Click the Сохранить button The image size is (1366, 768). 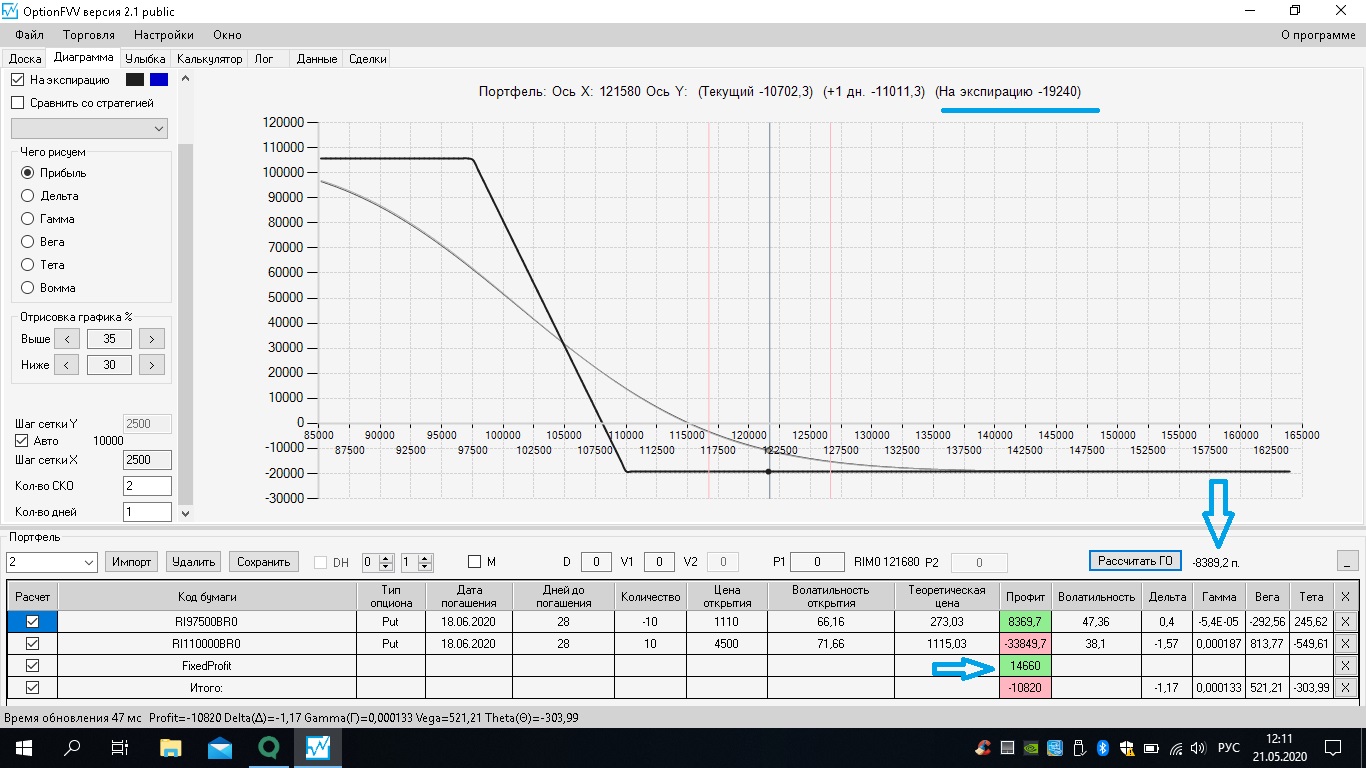264,562
